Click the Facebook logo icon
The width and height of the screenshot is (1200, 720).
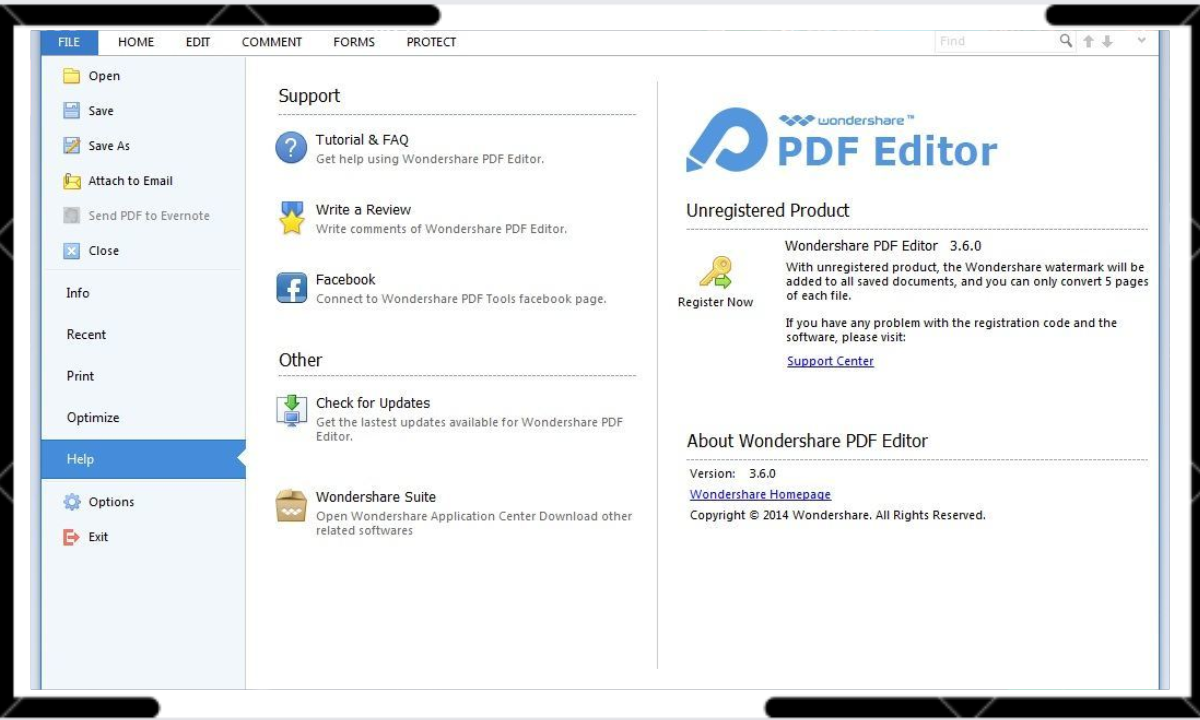pyautogui.click(x=291, y=288)
